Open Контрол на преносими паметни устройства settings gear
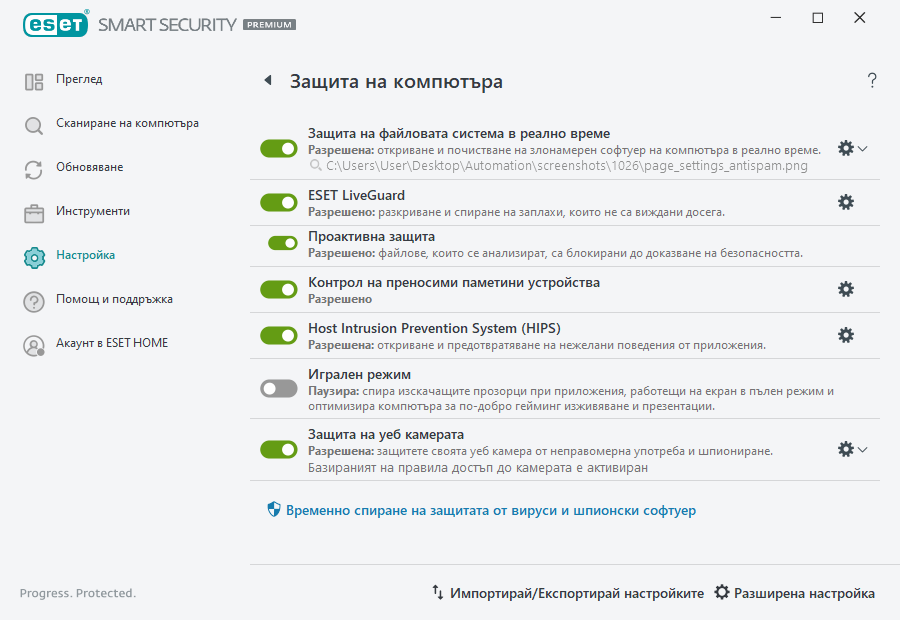Screen dimensions: 900x620 pos(846,289)
